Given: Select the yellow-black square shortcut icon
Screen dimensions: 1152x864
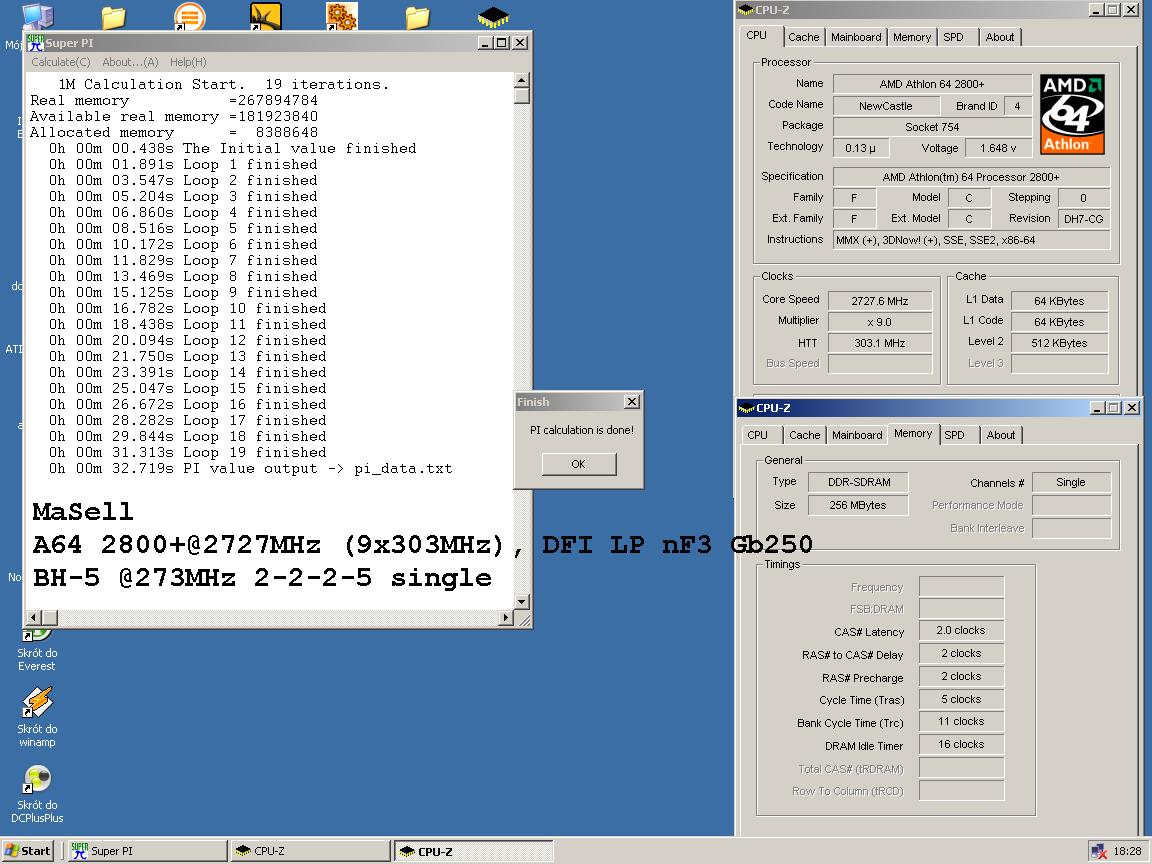Looking at the screenshot, I should pyautogui.click(x=265, y=16).
